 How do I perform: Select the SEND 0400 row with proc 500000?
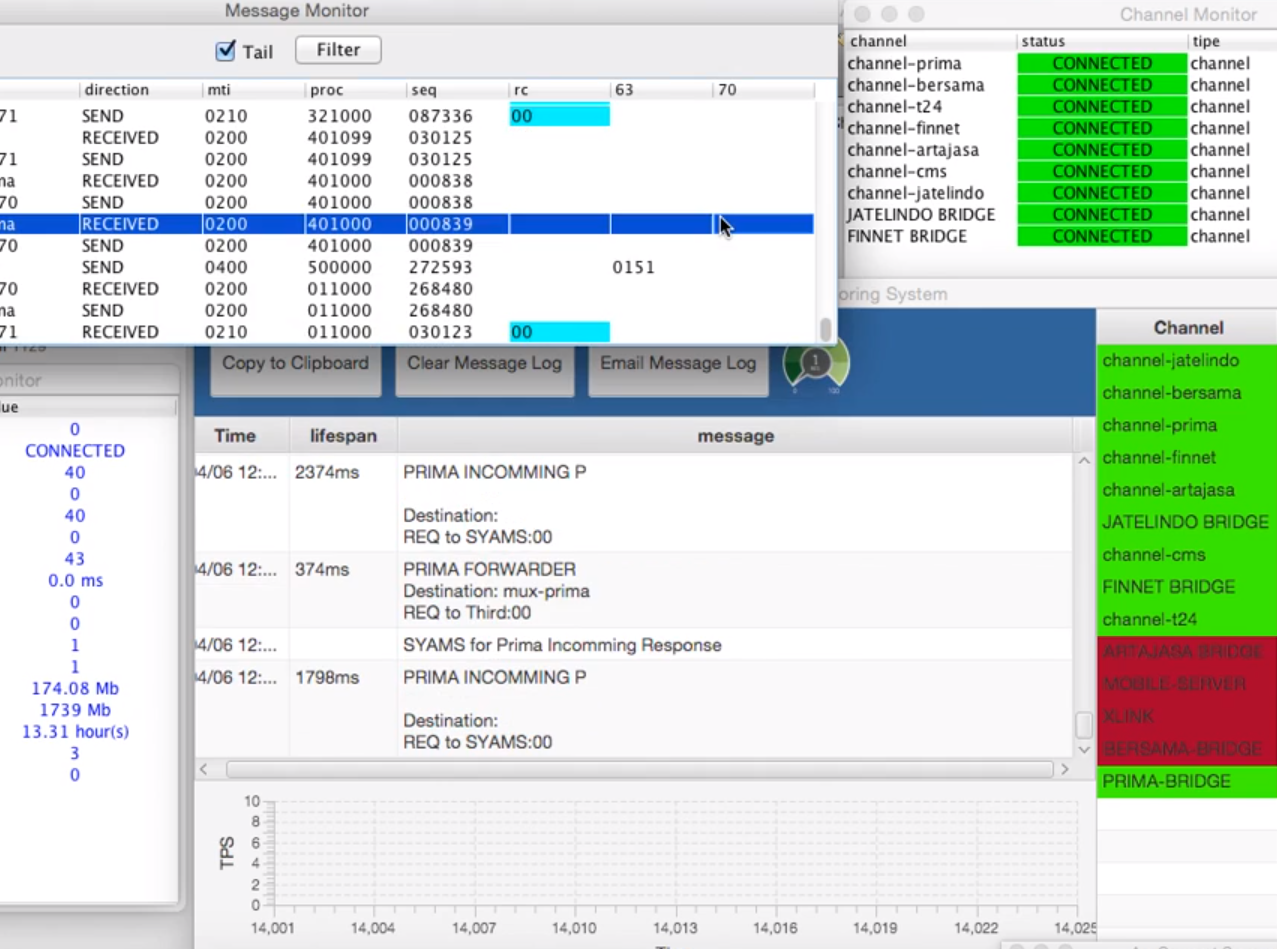(x=340, y=268)
